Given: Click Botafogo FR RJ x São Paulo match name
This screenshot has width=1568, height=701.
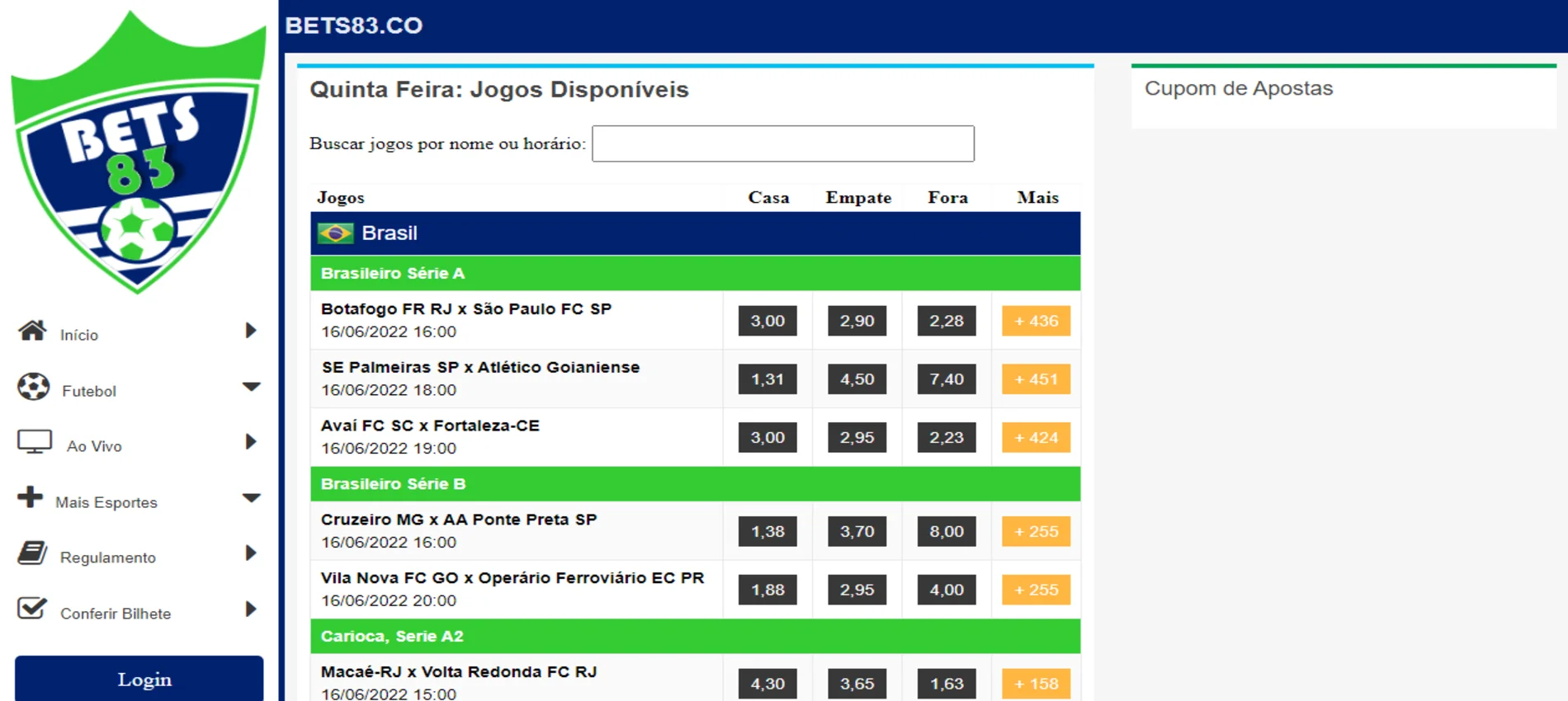Looking at the screenshot, I should pyautogui.click(x=466, y=309).
